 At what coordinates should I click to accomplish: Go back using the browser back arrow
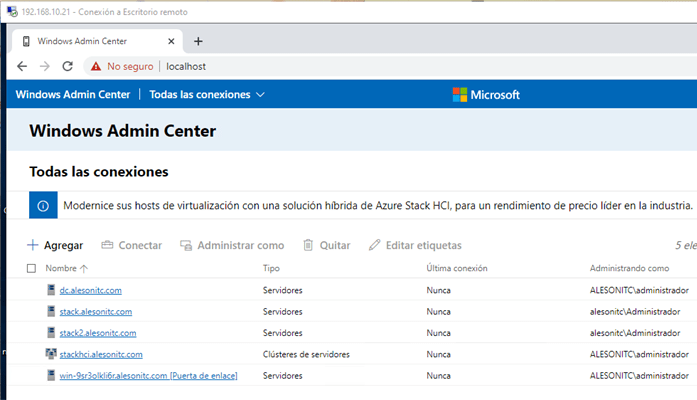click(x=22, y=67)
